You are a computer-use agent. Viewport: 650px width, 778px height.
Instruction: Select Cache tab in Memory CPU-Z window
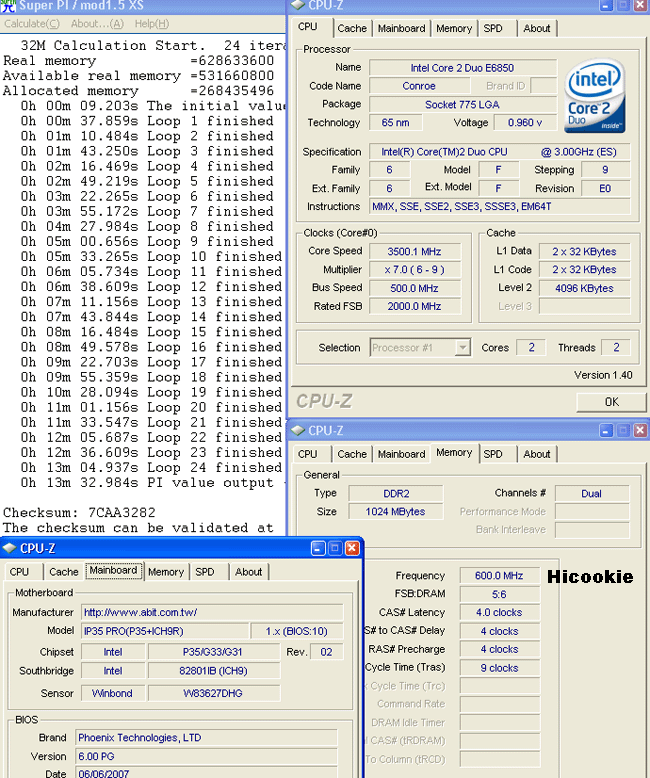[x=352, y=454]
